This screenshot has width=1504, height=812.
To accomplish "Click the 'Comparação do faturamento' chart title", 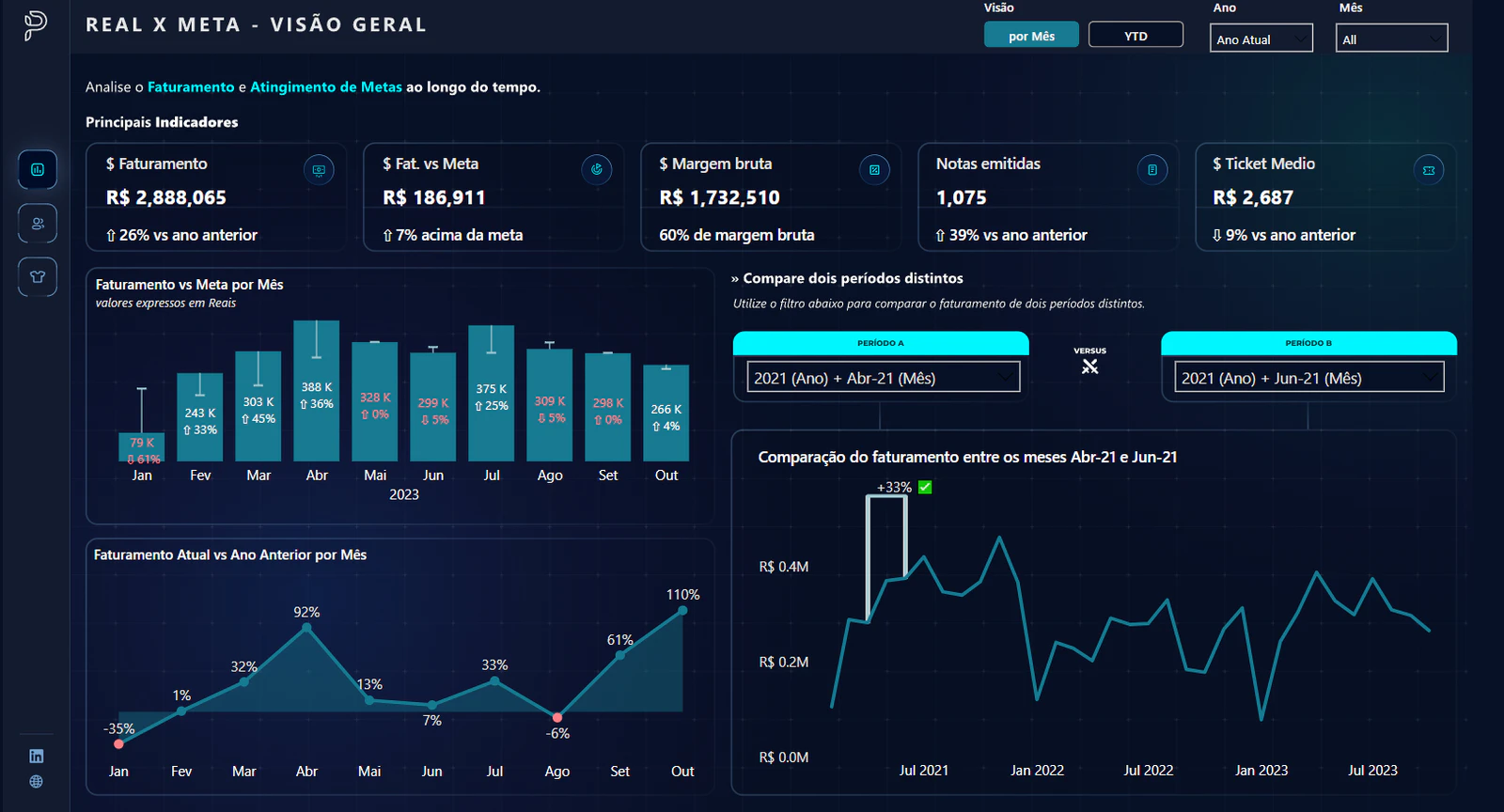I will 967,457.
